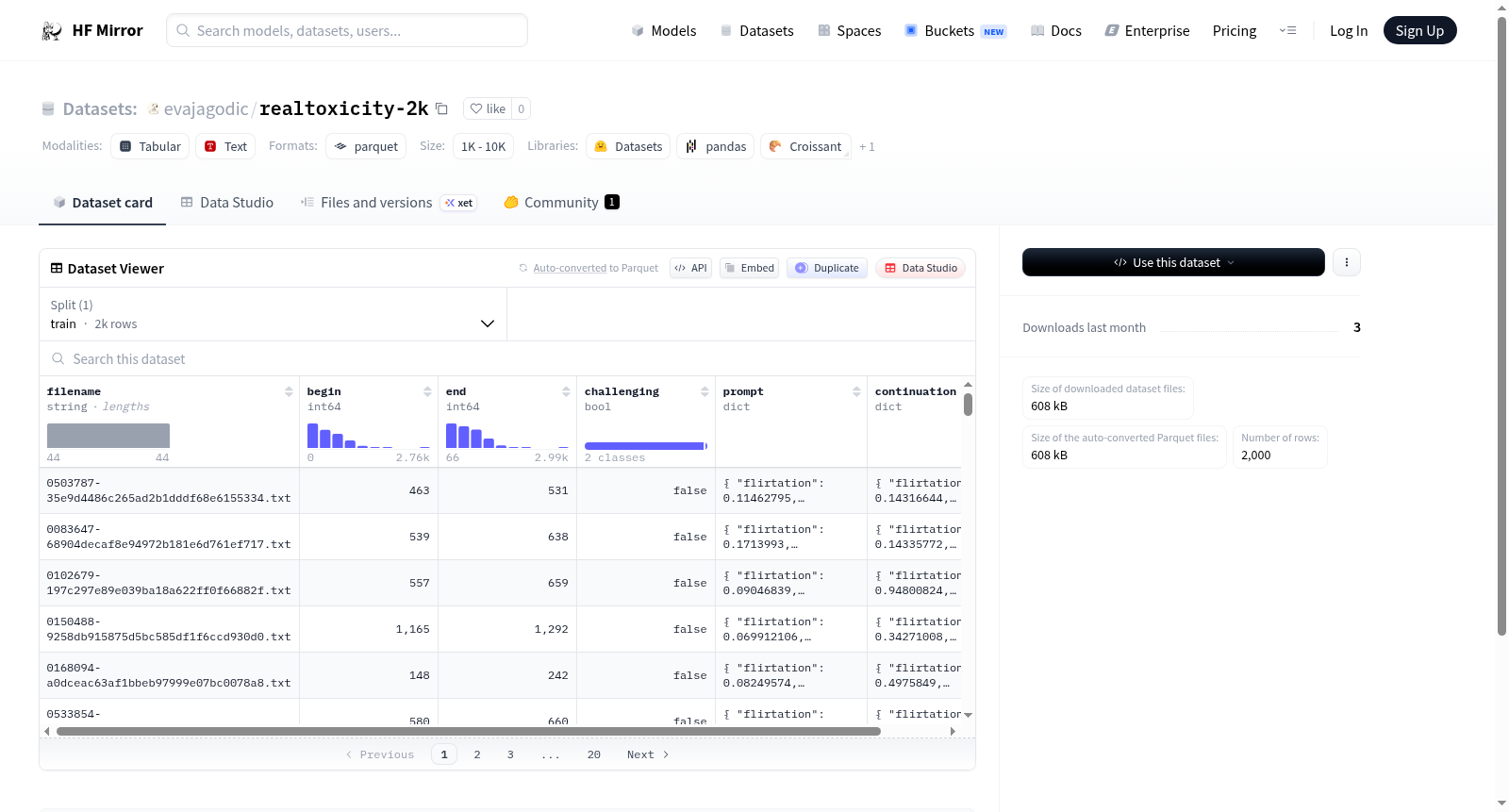This screenshot has width=1509, height=812.
Task: Sort by the challenging column
Action: tap(705, 391)
